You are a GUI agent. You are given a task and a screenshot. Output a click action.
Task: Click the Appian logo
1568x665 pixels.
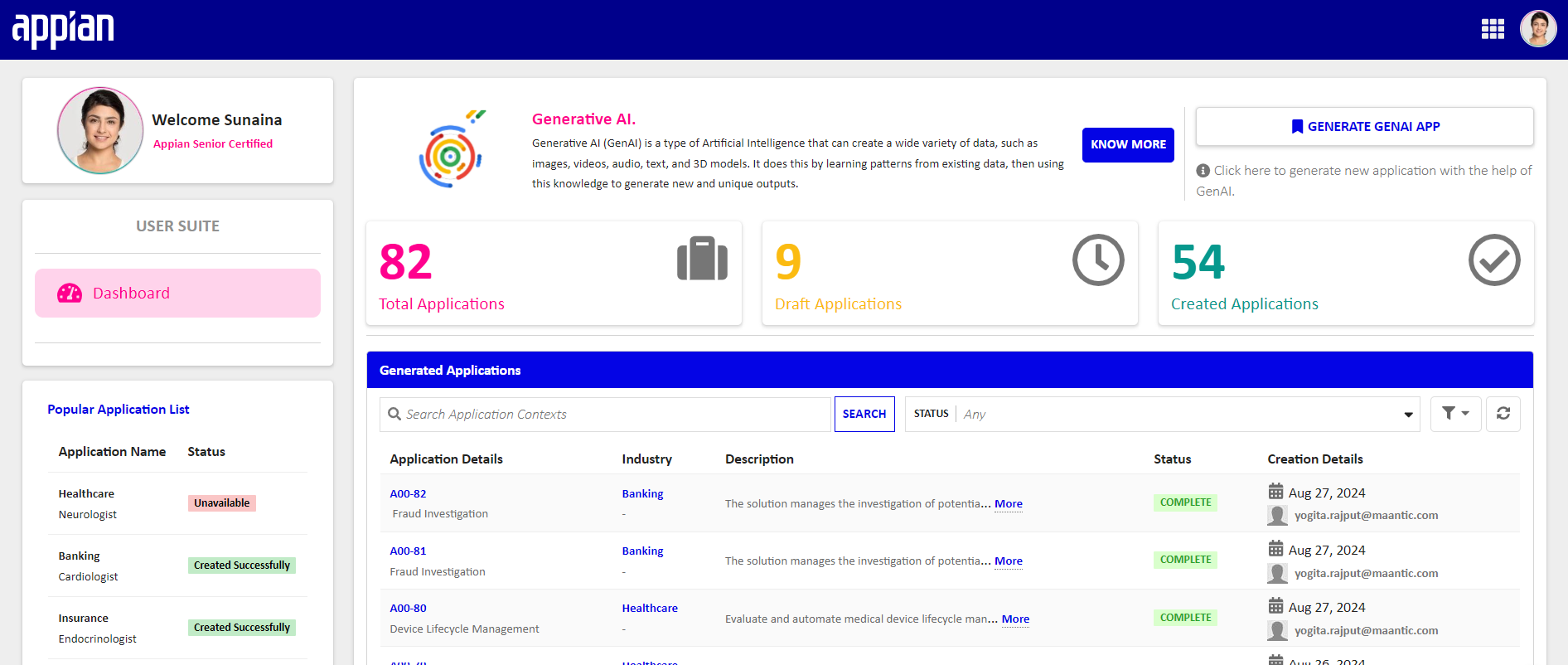pyautogui.click(x=63, y=30)
